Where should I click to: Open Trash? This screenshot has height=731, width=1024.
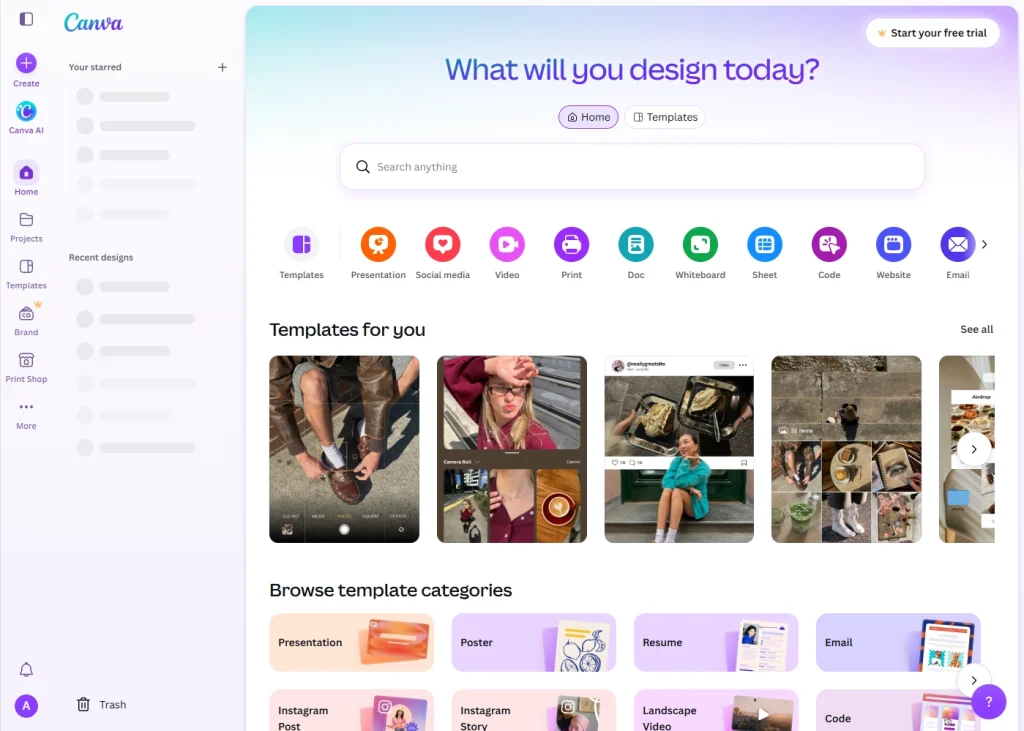(x=102, y=704)
